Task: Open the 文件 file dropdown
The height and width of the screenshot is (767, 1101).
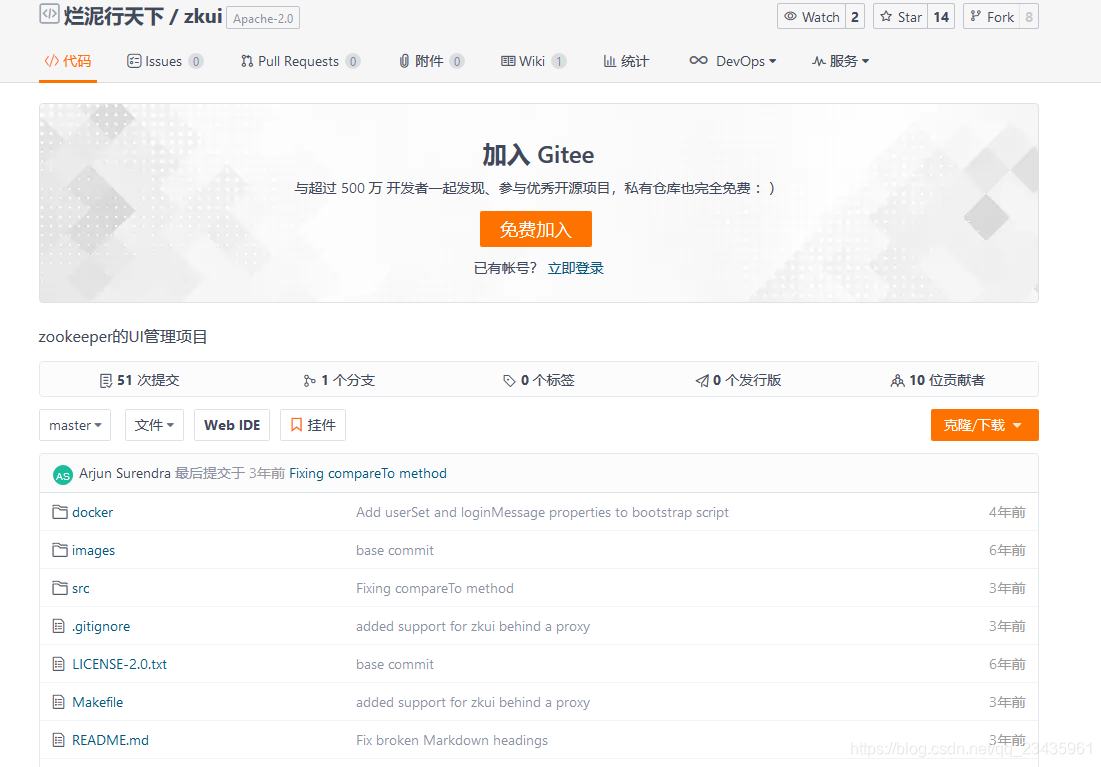Action: click(154, 425)
